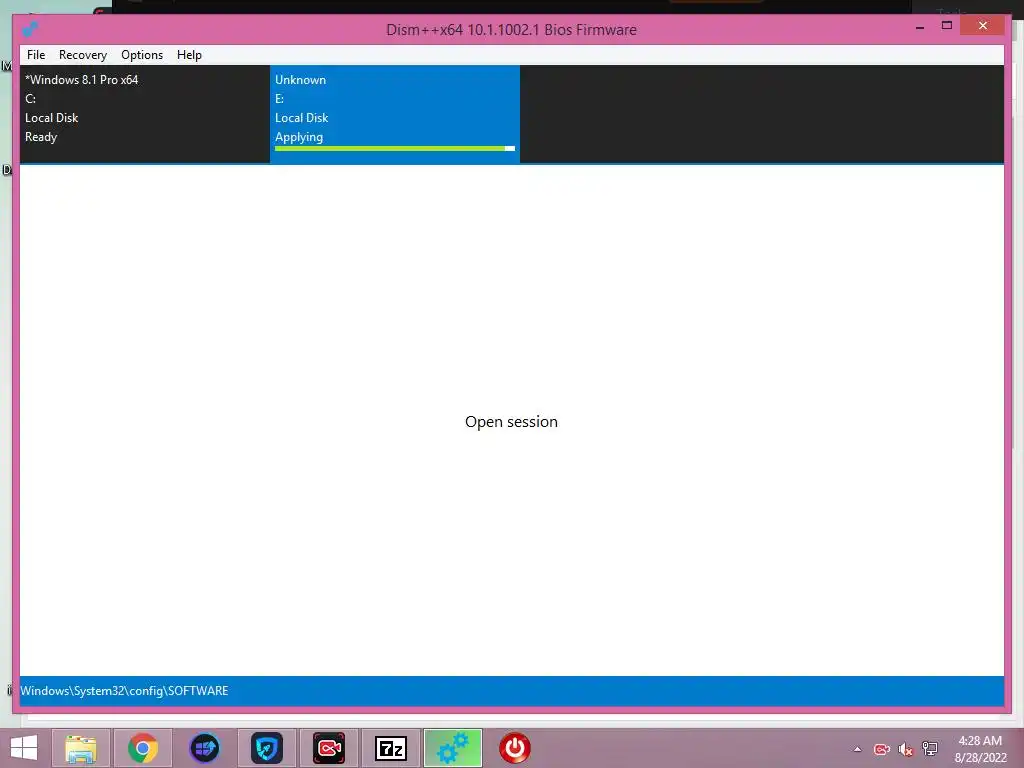This screenshot has width=1024, height=768.
Task: Select the Windows 8.1 Pro x64 image tile
Action: click(145, 114)
